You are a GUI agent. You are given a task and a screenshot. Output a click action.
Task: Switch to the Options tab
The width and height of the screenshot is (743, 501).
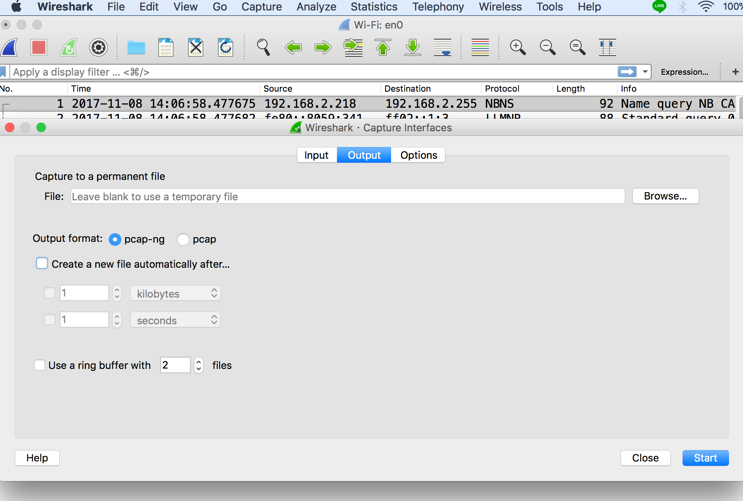[x=418, y=155]
